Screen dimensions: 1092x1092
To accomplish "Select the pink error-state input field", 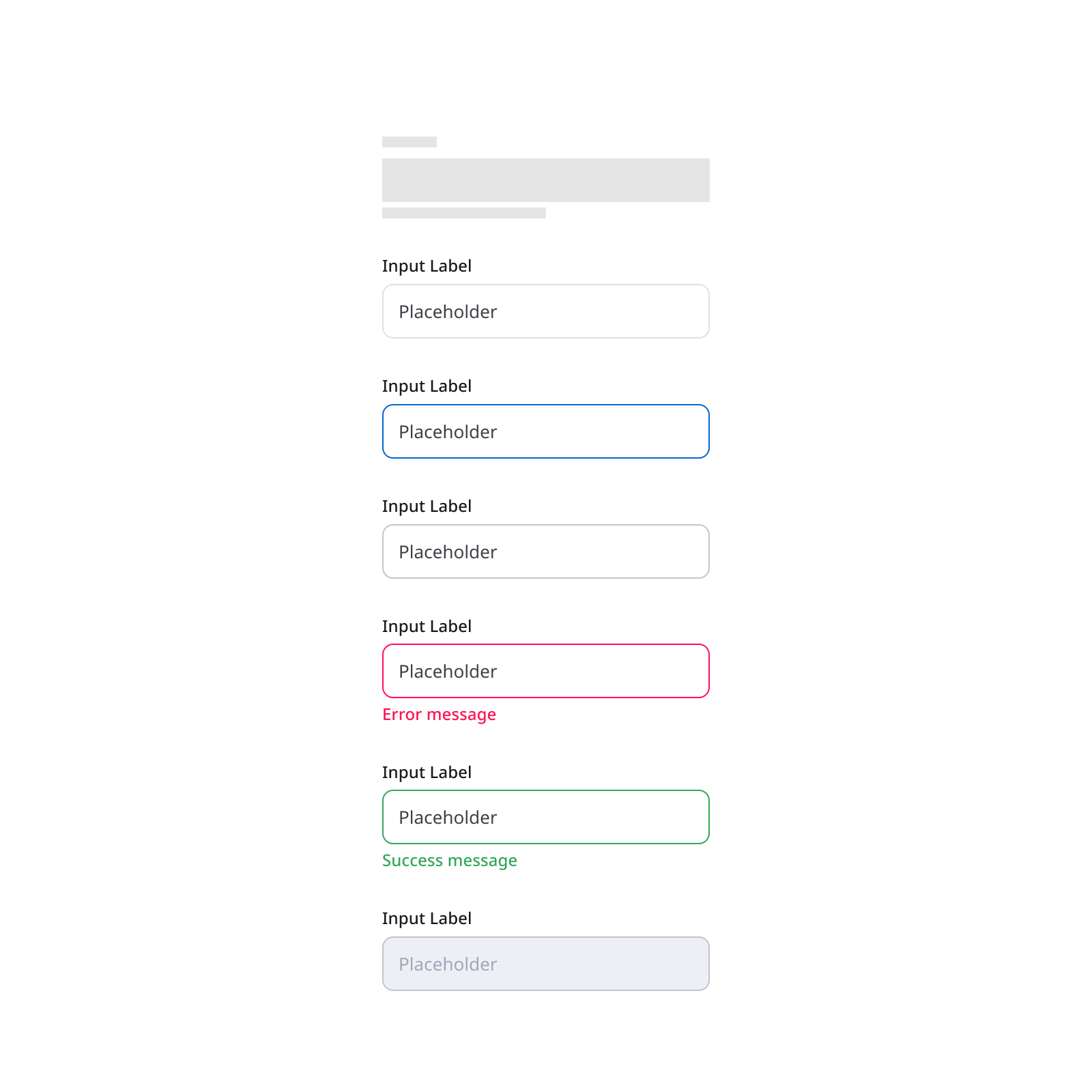I will [545, 671].
